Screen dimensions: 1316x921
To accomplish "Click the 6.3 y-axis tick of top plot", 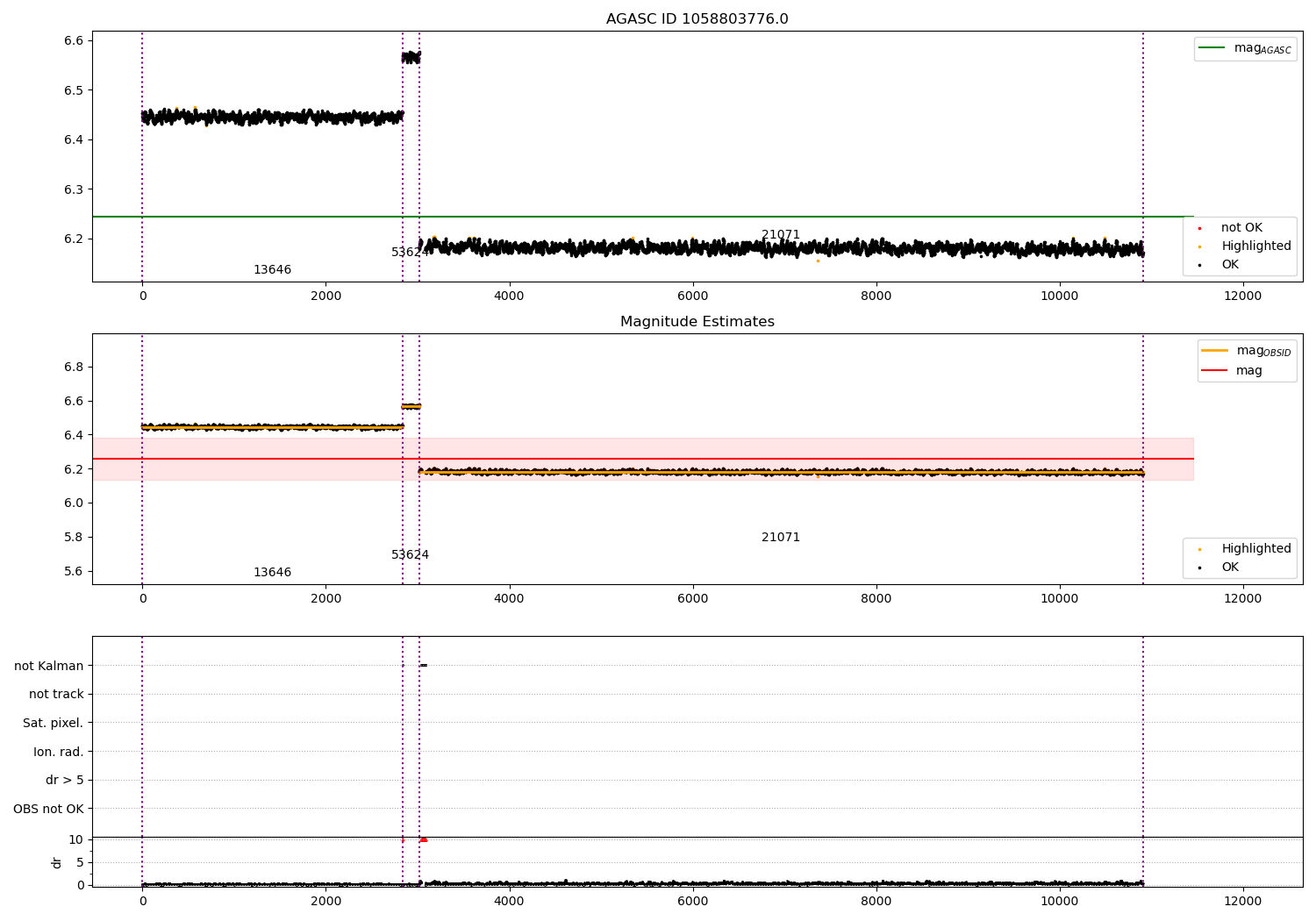I will pos(74,190).
